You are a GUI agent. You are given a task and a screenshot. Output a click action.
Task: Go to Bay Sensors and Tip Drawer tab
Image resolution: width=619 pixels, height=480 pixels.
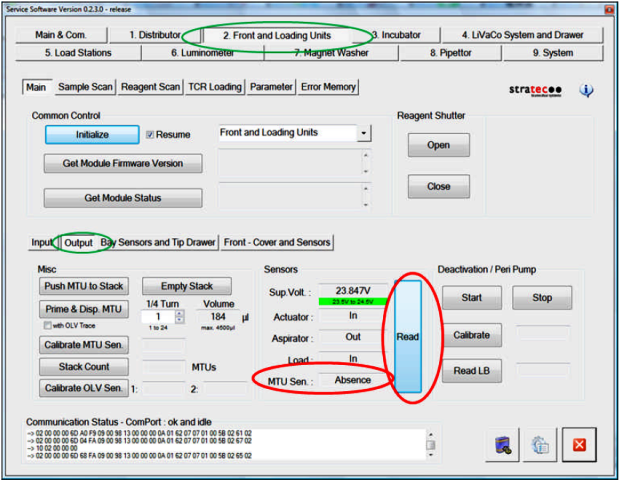coord(158,242)
